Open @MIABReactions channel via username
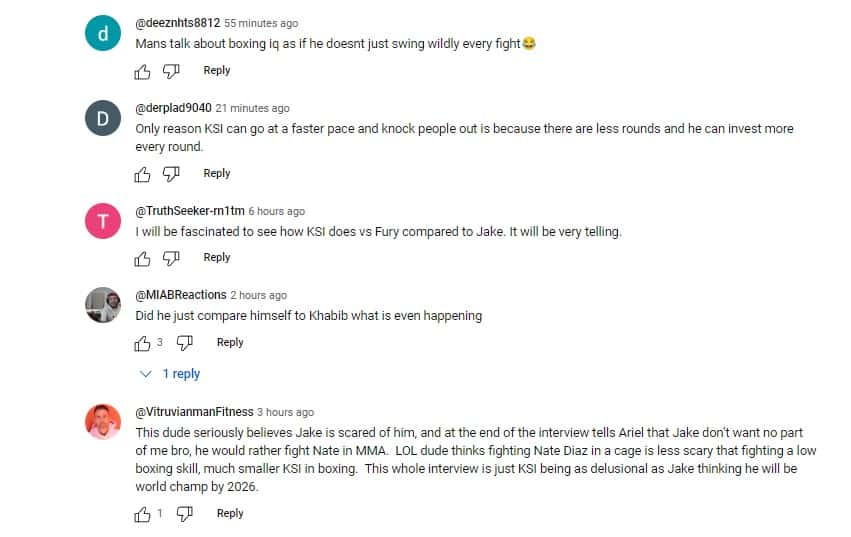The width and height of the screenshot is (851, 537). (x=180, y=295)
